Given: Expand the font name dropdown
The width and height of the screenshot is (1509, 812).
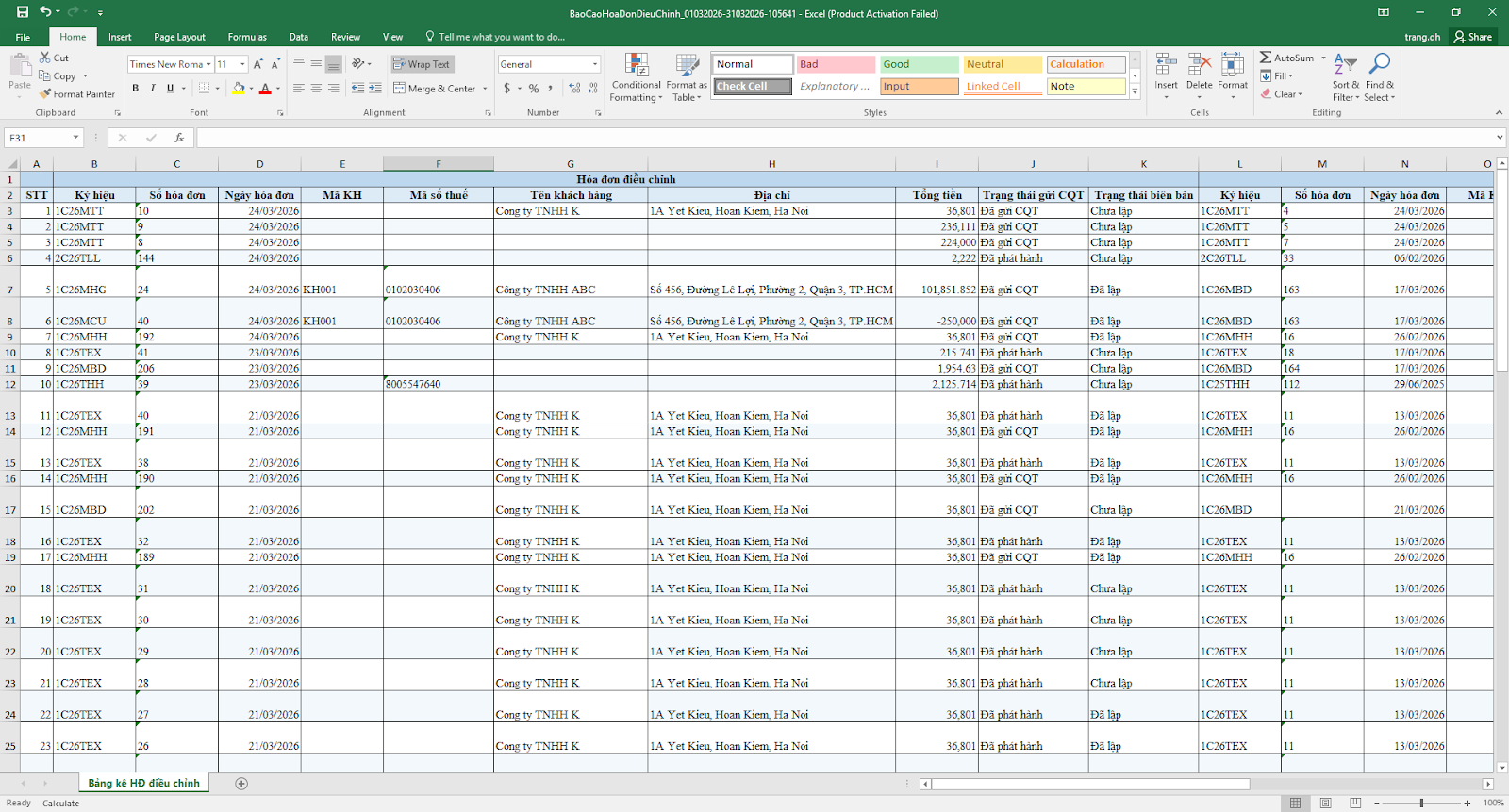Looking at the screenshot, I should coord(208,64).
